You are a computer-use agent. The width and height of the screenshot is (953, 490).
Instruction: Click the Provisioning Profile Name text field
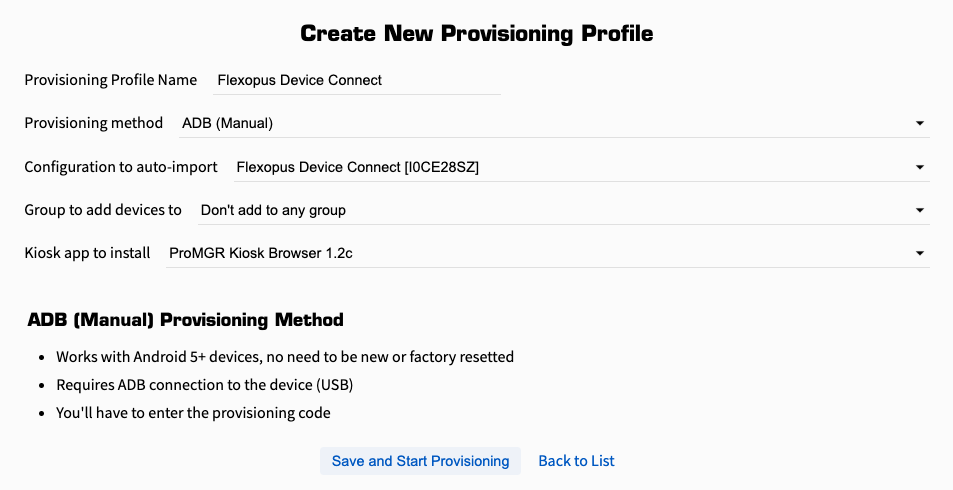[343, 80]
